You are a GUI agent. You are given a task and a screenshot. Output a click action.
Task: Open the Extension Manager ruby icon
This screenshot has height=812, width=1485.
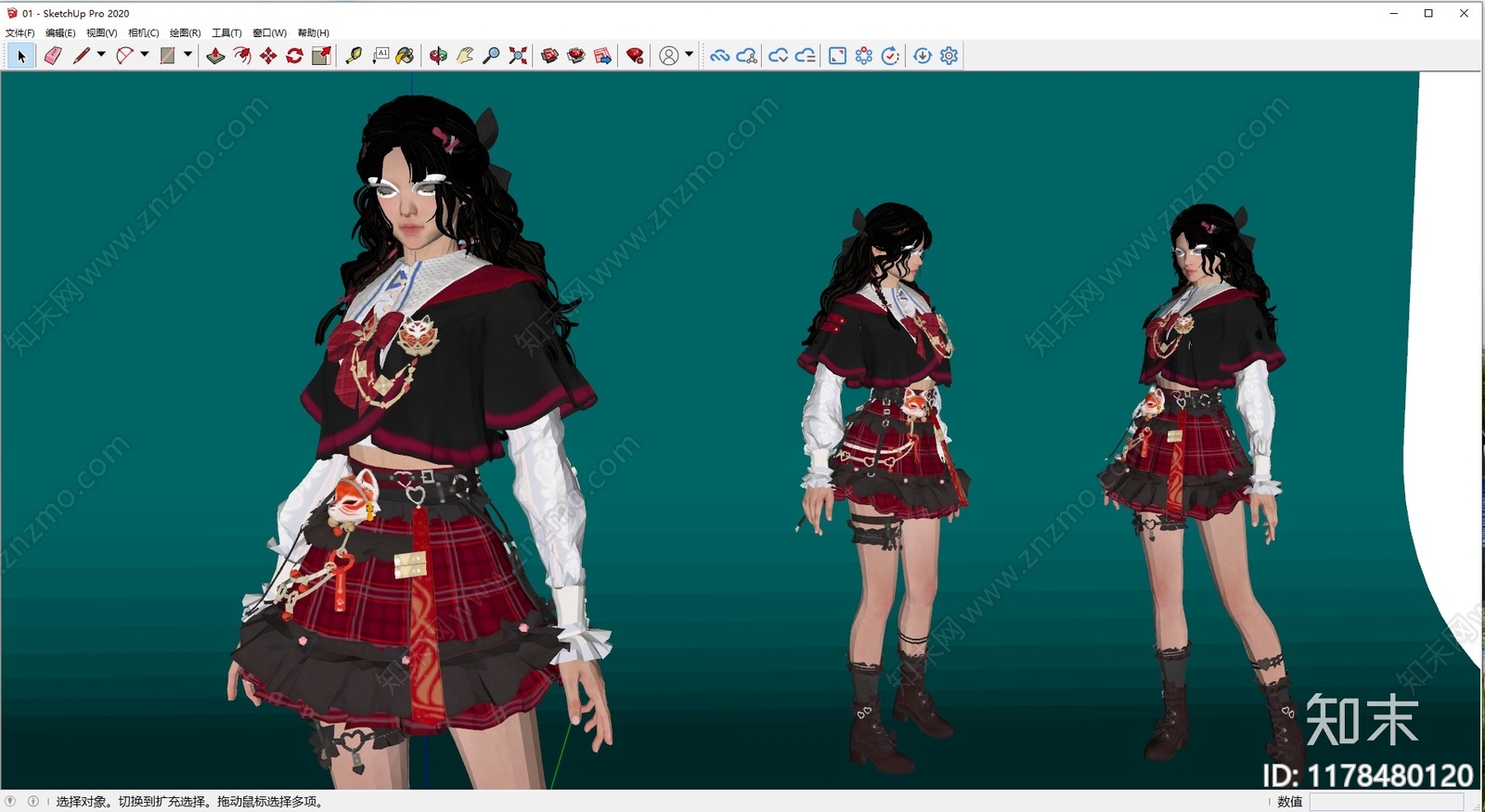(635, 56)
